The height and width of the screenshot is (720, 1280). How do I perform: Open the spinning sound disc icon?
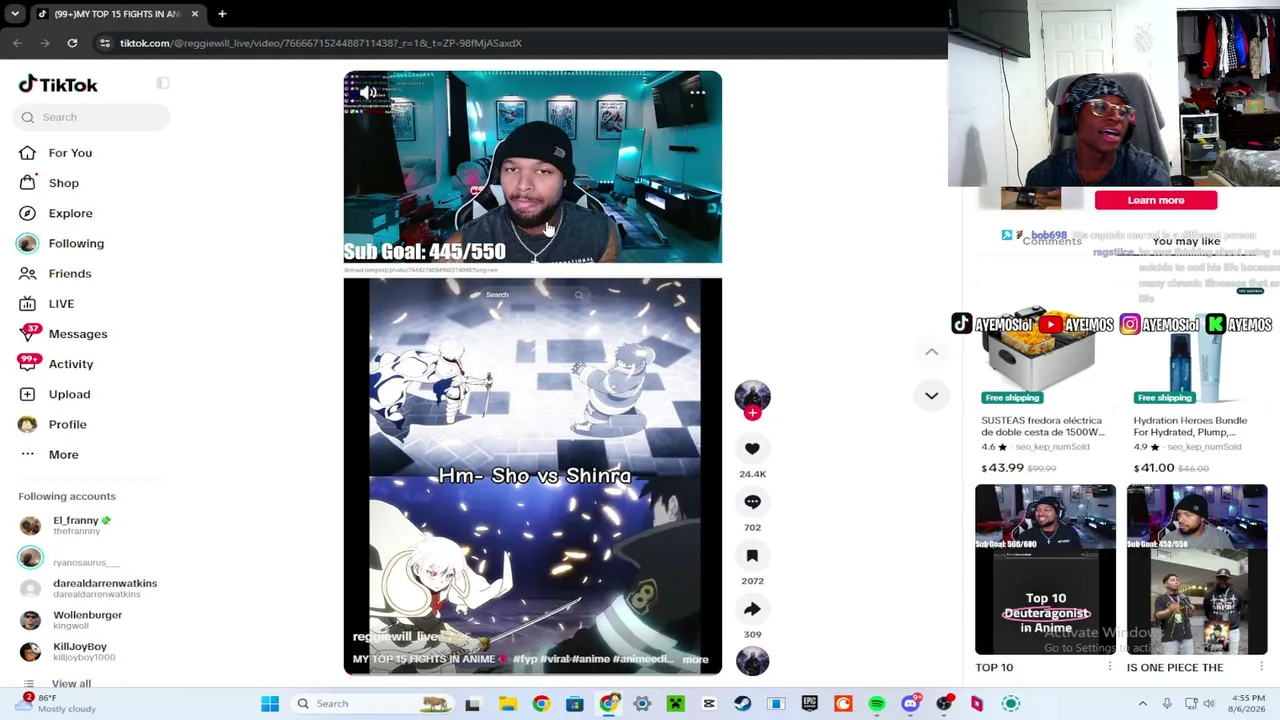(752, 660)
